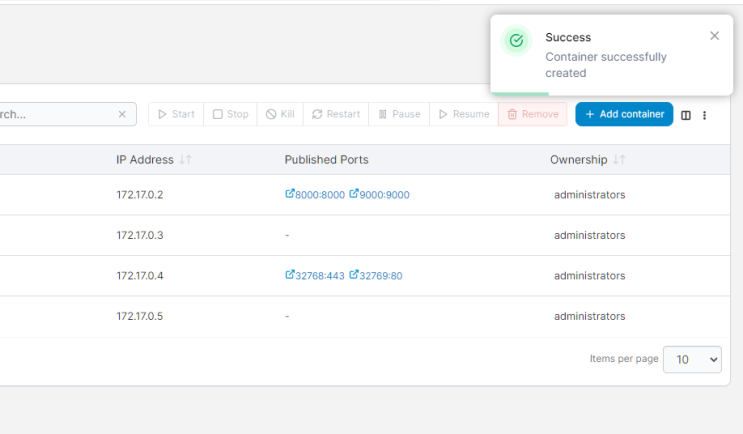The image size is (743, 434).
Task: Click administrators in the 172.17.0.2 row
Action: (589, 195)
